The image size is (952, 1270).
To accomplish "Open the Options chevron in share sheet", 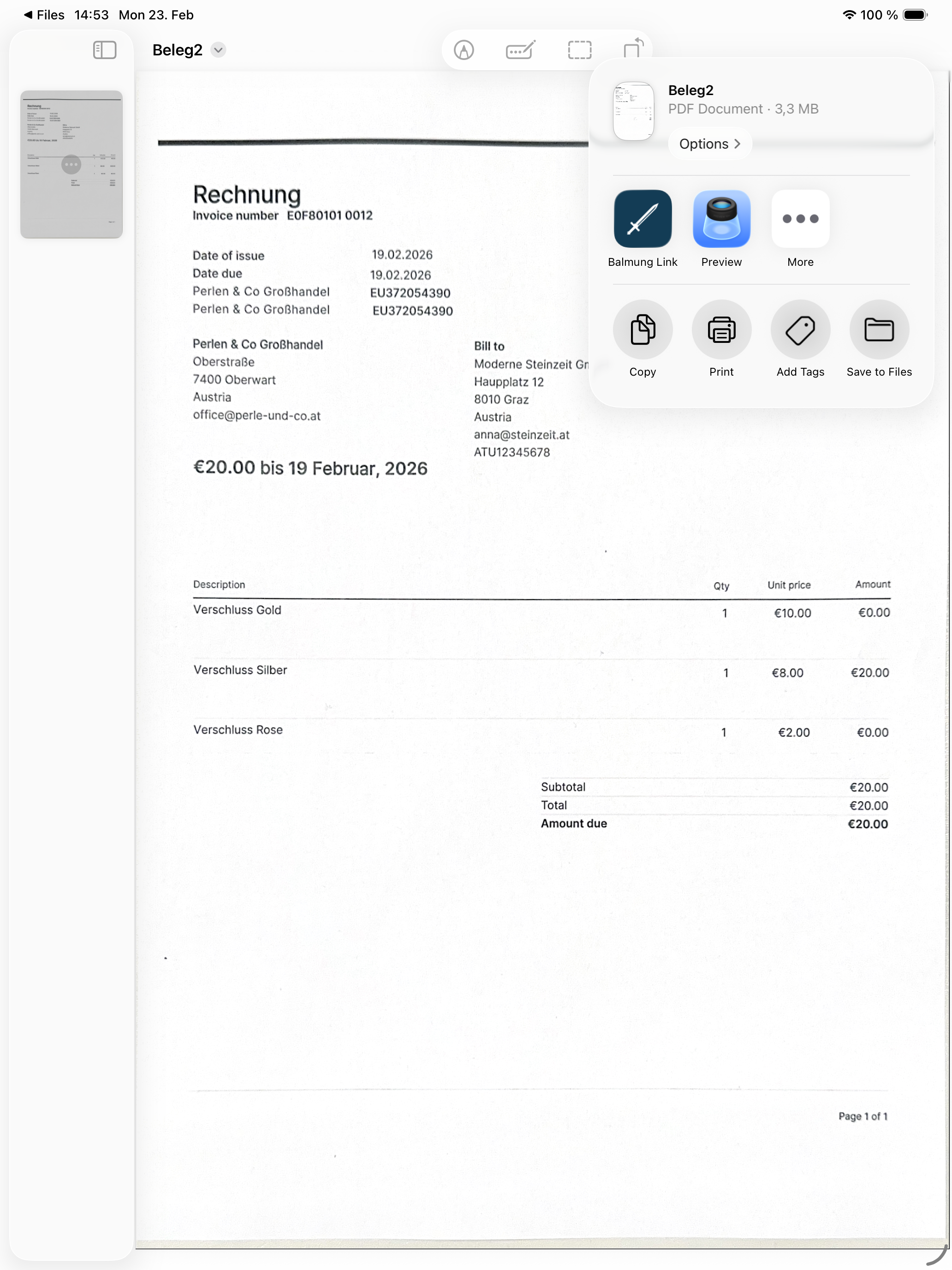I will coord(710,144).
